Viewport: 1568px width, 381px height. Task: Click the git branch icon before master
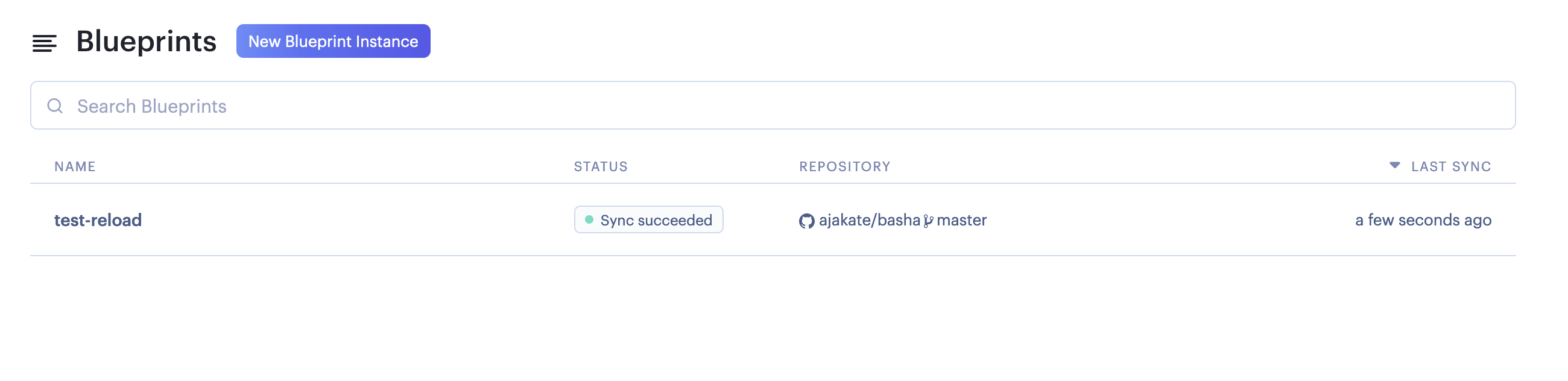point(928,221)
